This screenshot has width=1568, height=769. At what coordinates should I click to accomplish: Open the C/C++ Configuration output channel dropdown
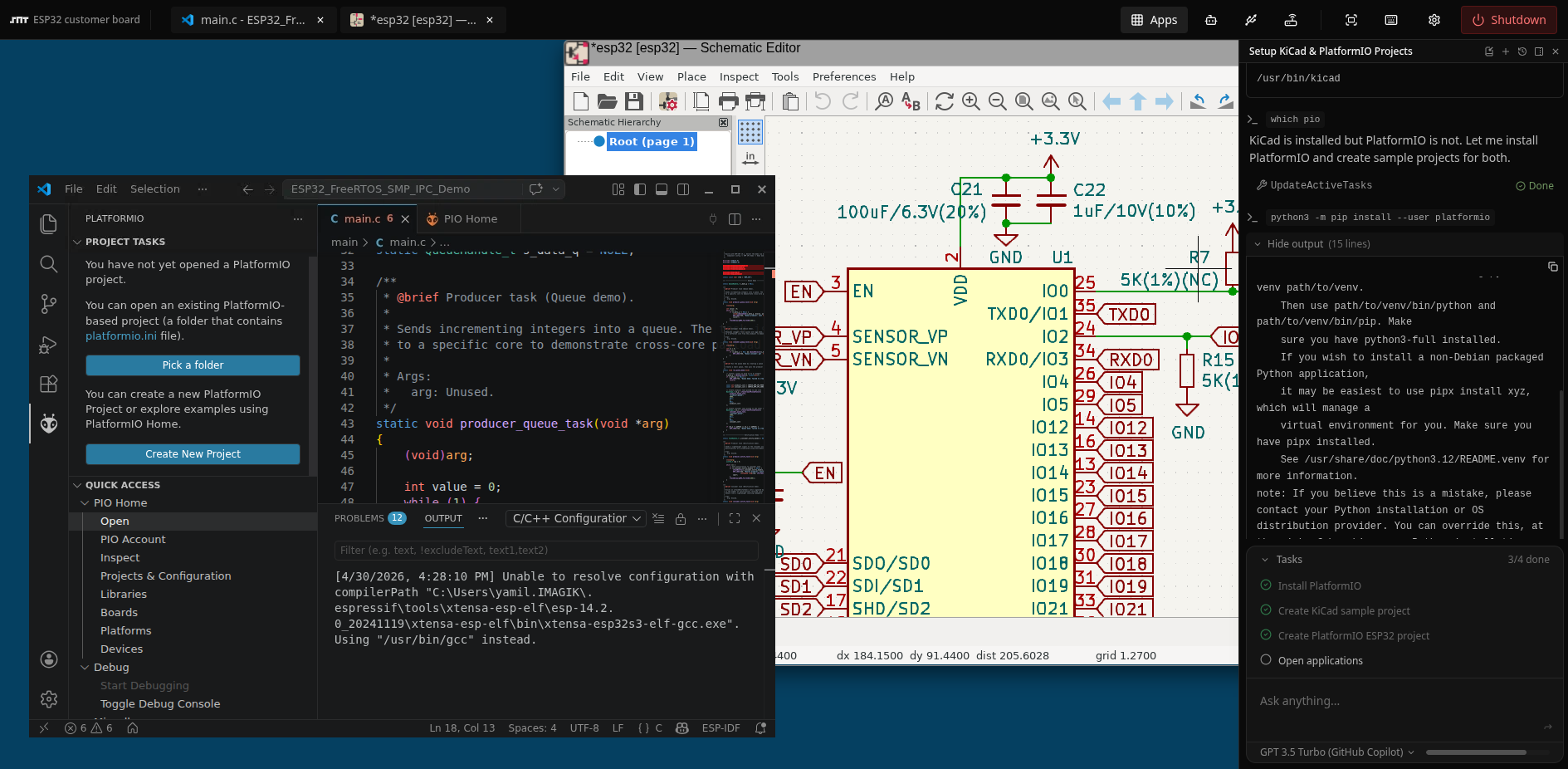576,518
